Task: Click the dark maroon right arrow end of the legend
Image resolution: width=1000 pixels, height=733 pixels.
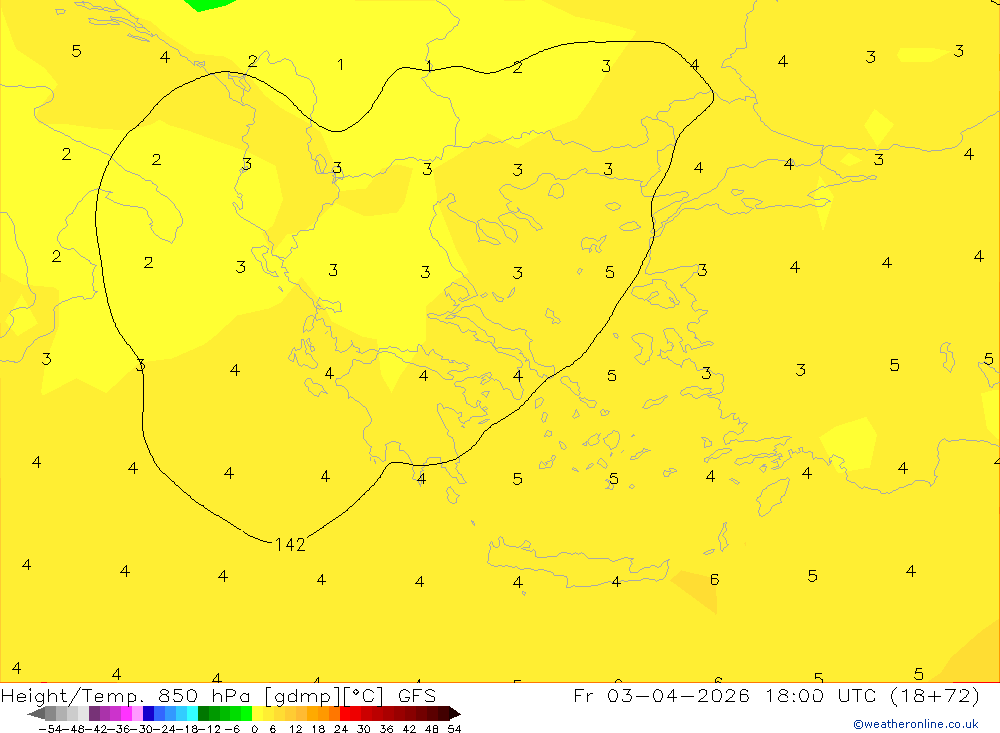Action: [x=454, y=714]
